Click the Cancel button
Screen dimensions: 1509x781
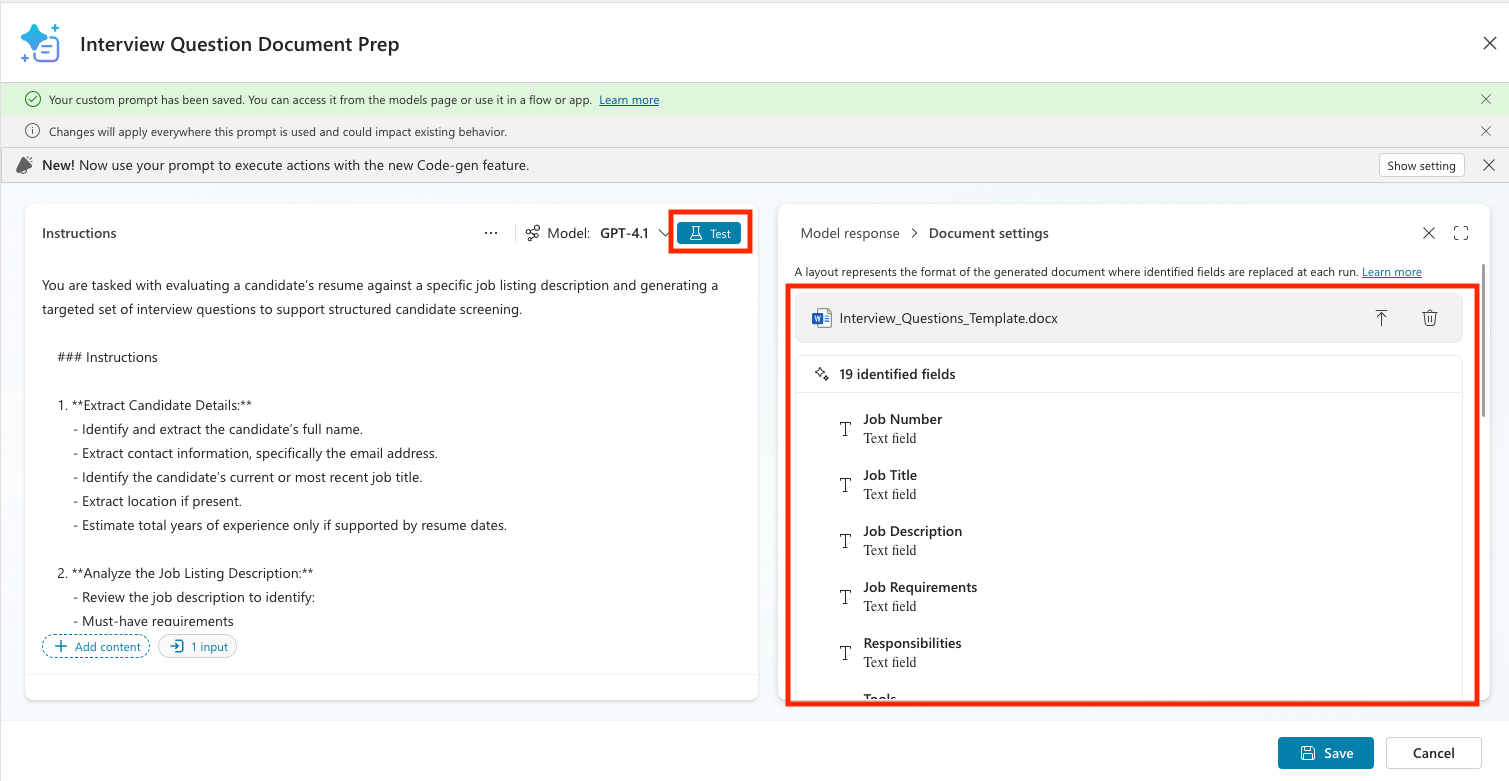[1433, 753]
